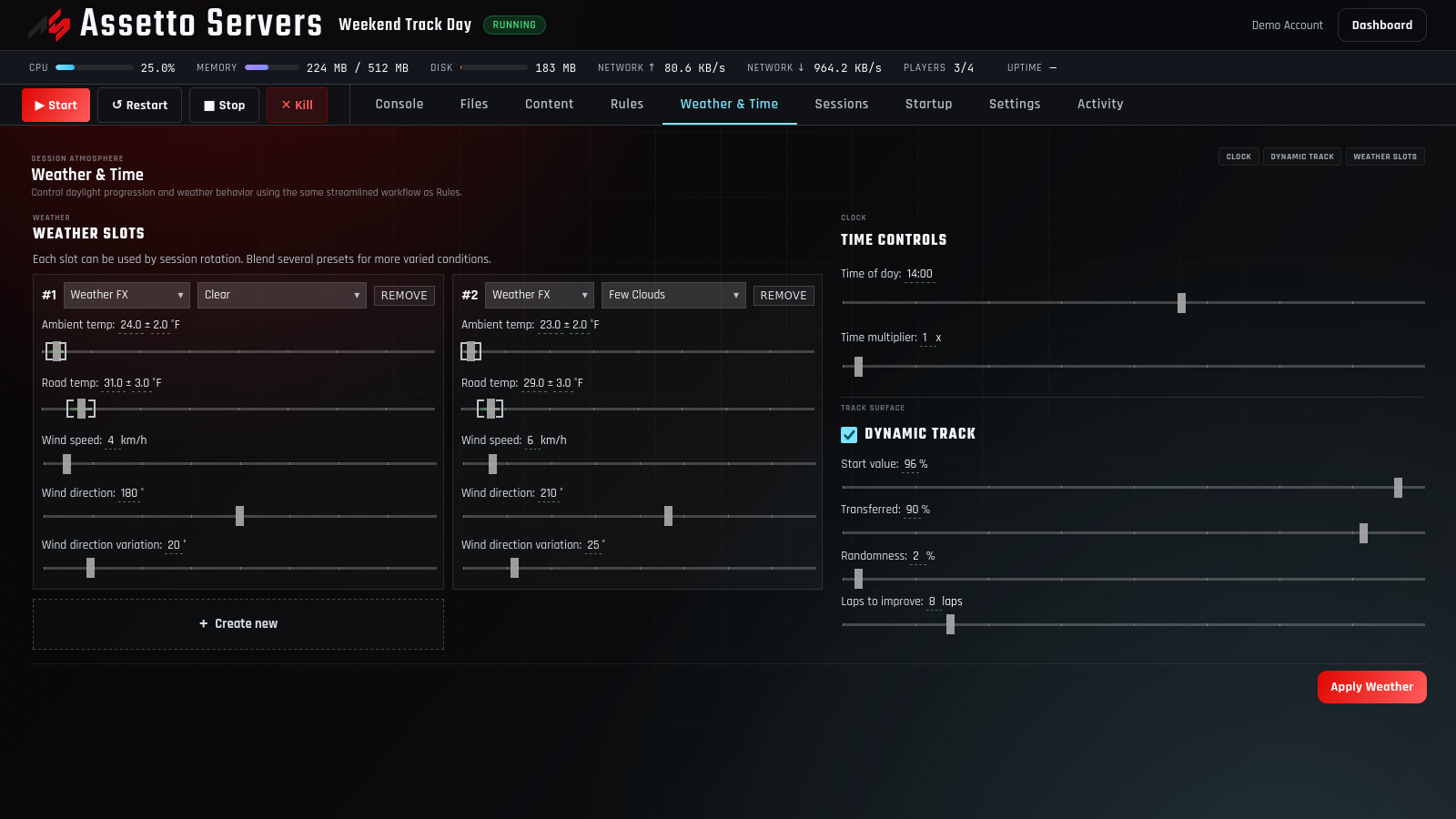This screenshot has width=1456, height=819.
Task: Edit Start value 96 field
Action: coord(910,464)
